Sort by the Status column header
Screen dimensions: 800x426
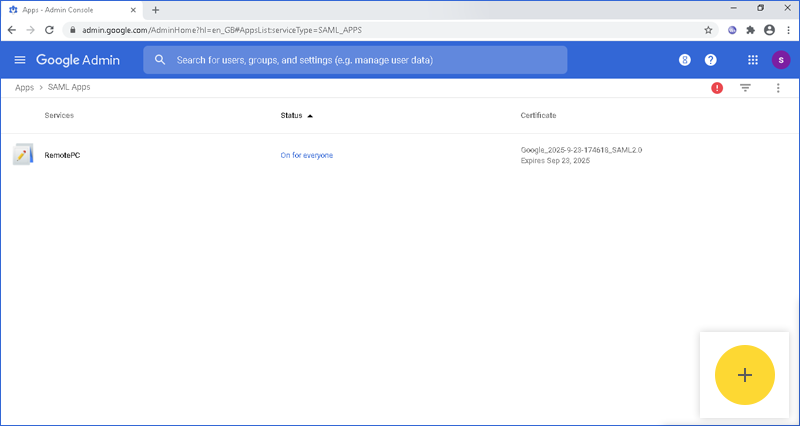[291, 116]
